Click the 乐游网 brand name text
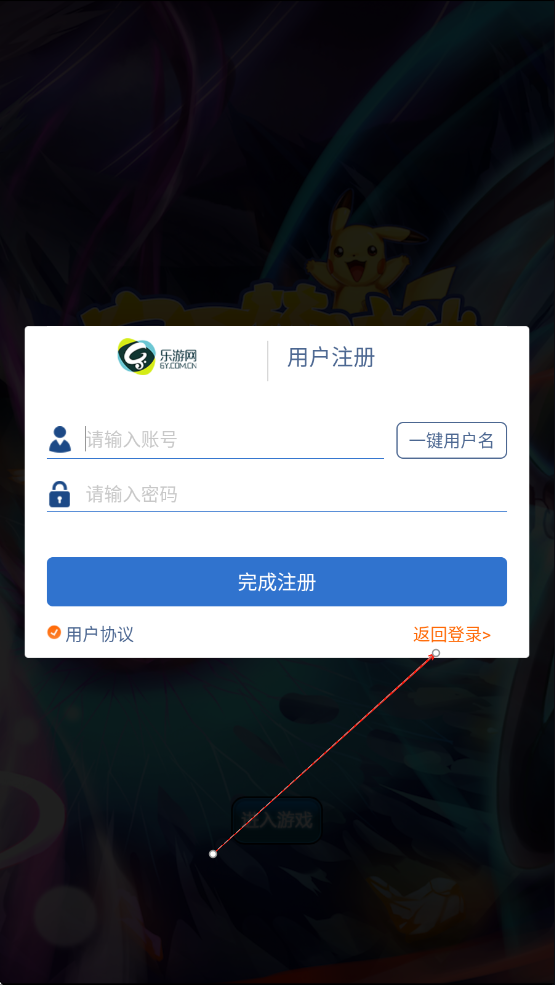Viewport: 555px width, 985px height. pyautogui.click(x=178, y=354)
